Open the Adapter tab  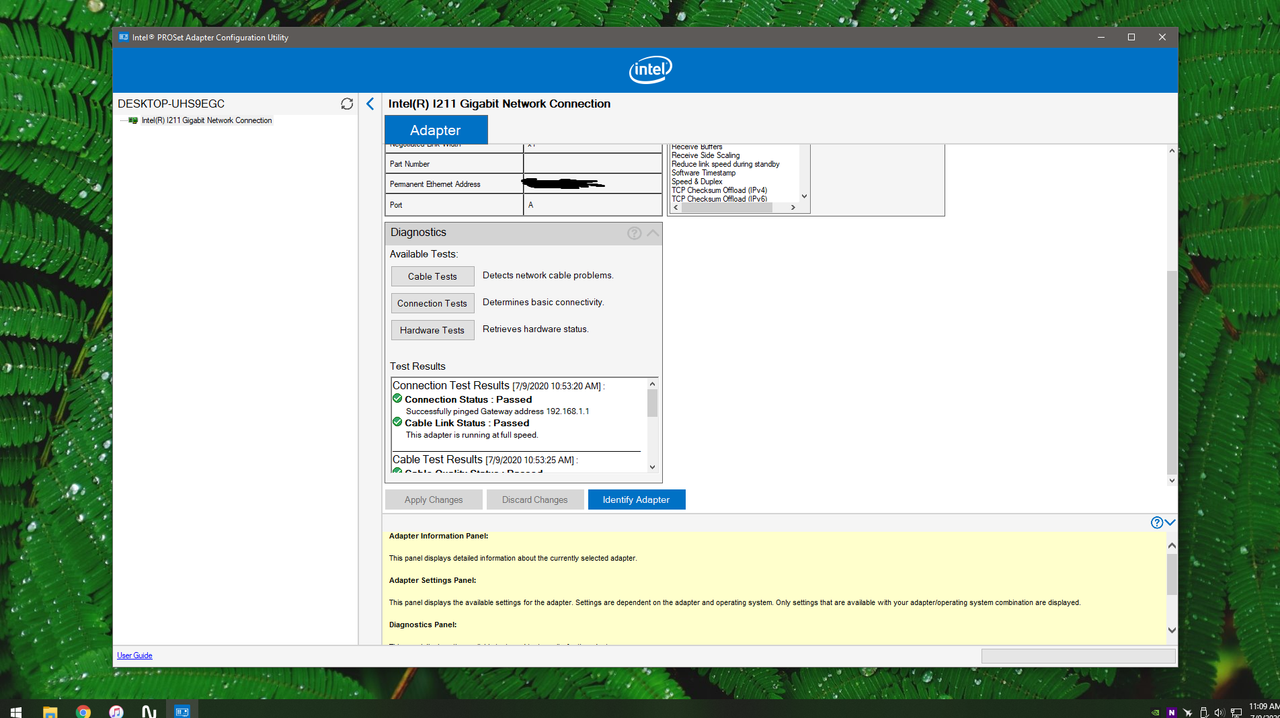pyautogui.click(x=435, y=130)
